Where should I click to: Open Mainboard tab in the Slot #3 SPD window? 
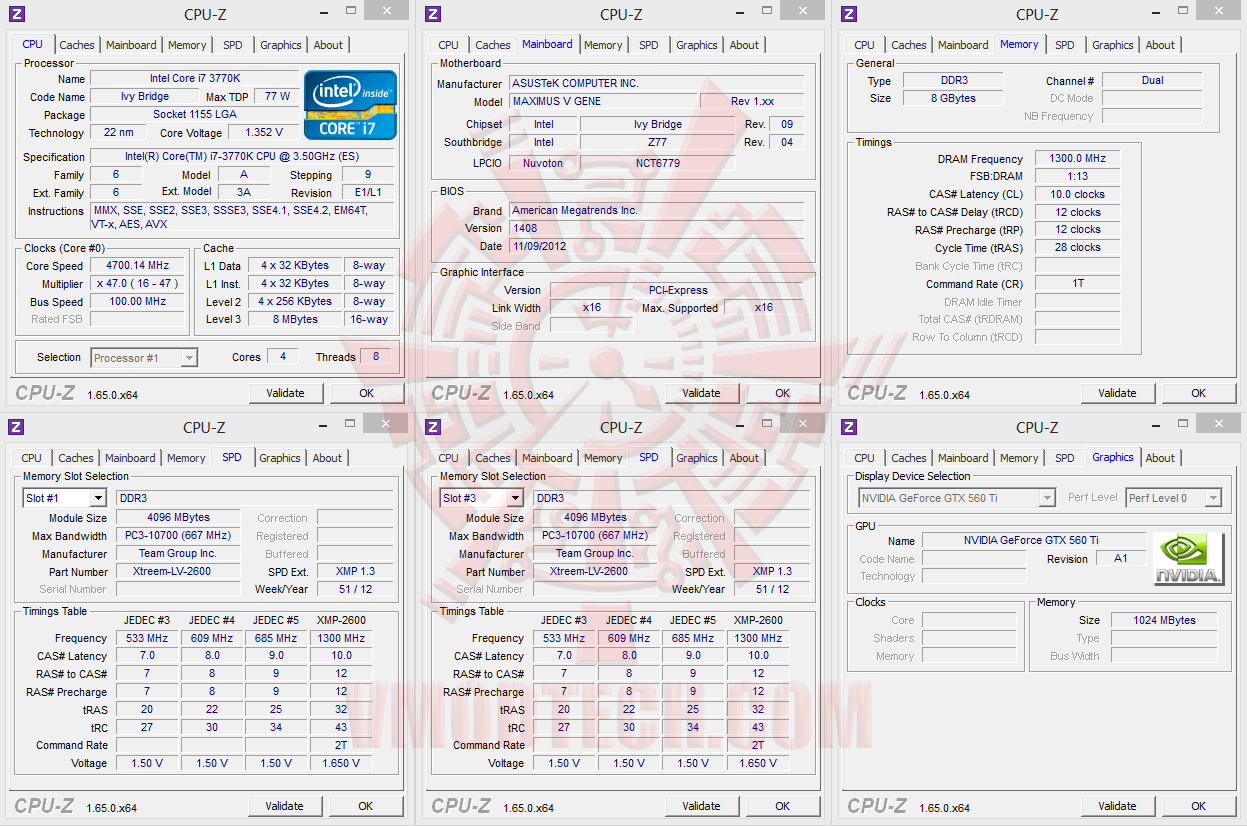(547, 458)
